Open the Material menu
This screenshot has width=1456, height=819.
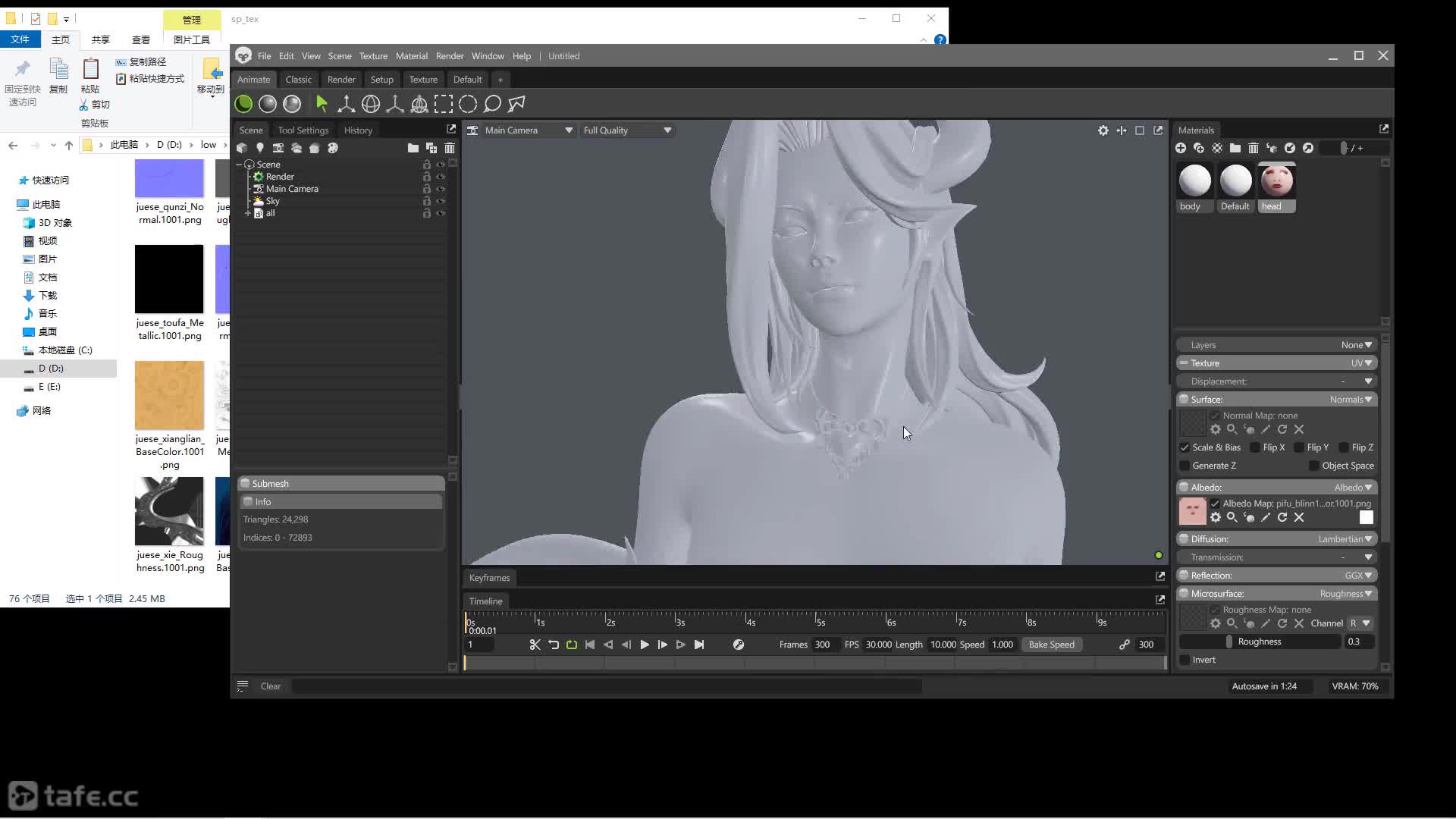click(411, 56)
